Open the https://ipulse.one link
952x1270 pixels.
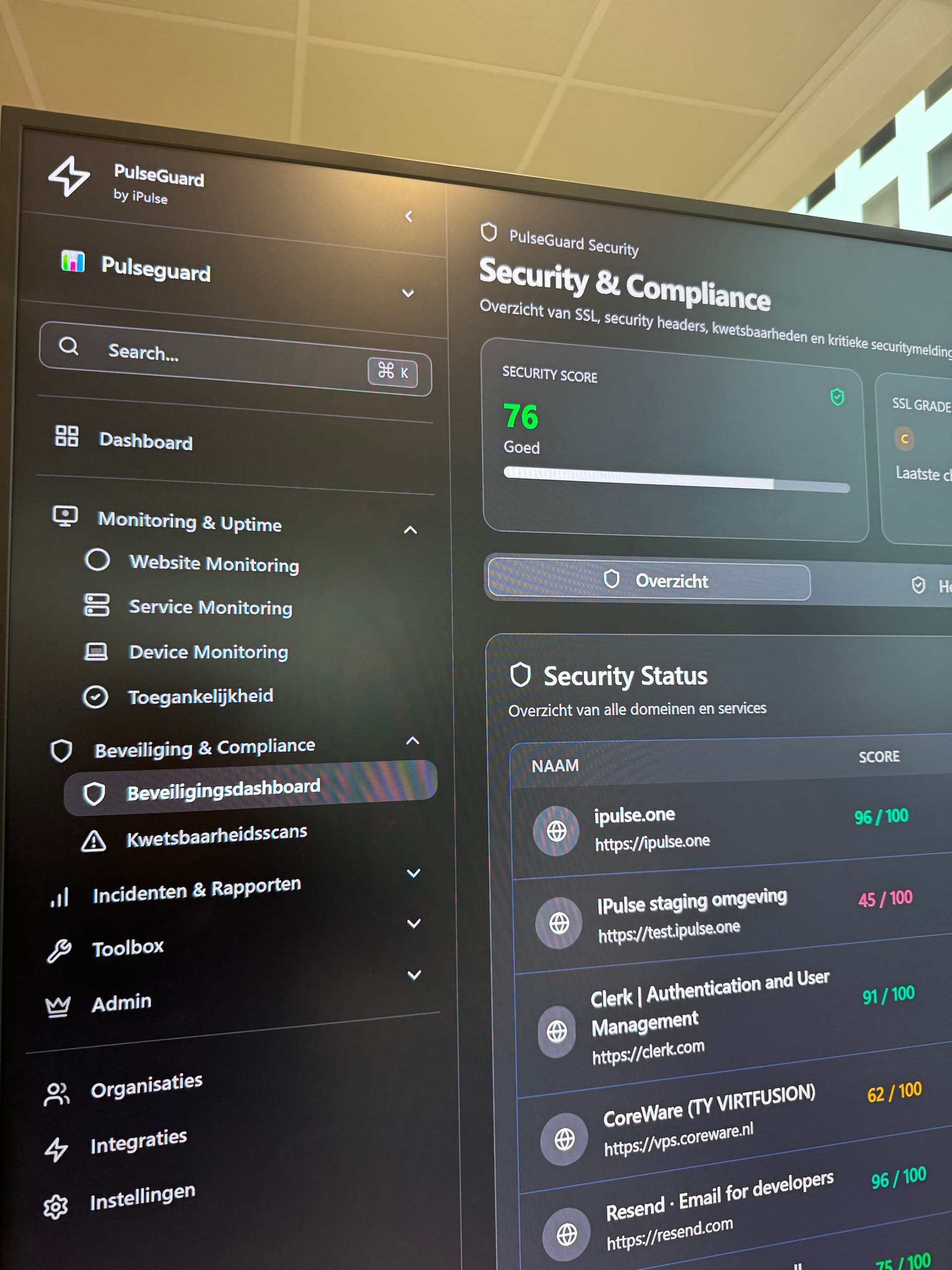pos(652,842)
